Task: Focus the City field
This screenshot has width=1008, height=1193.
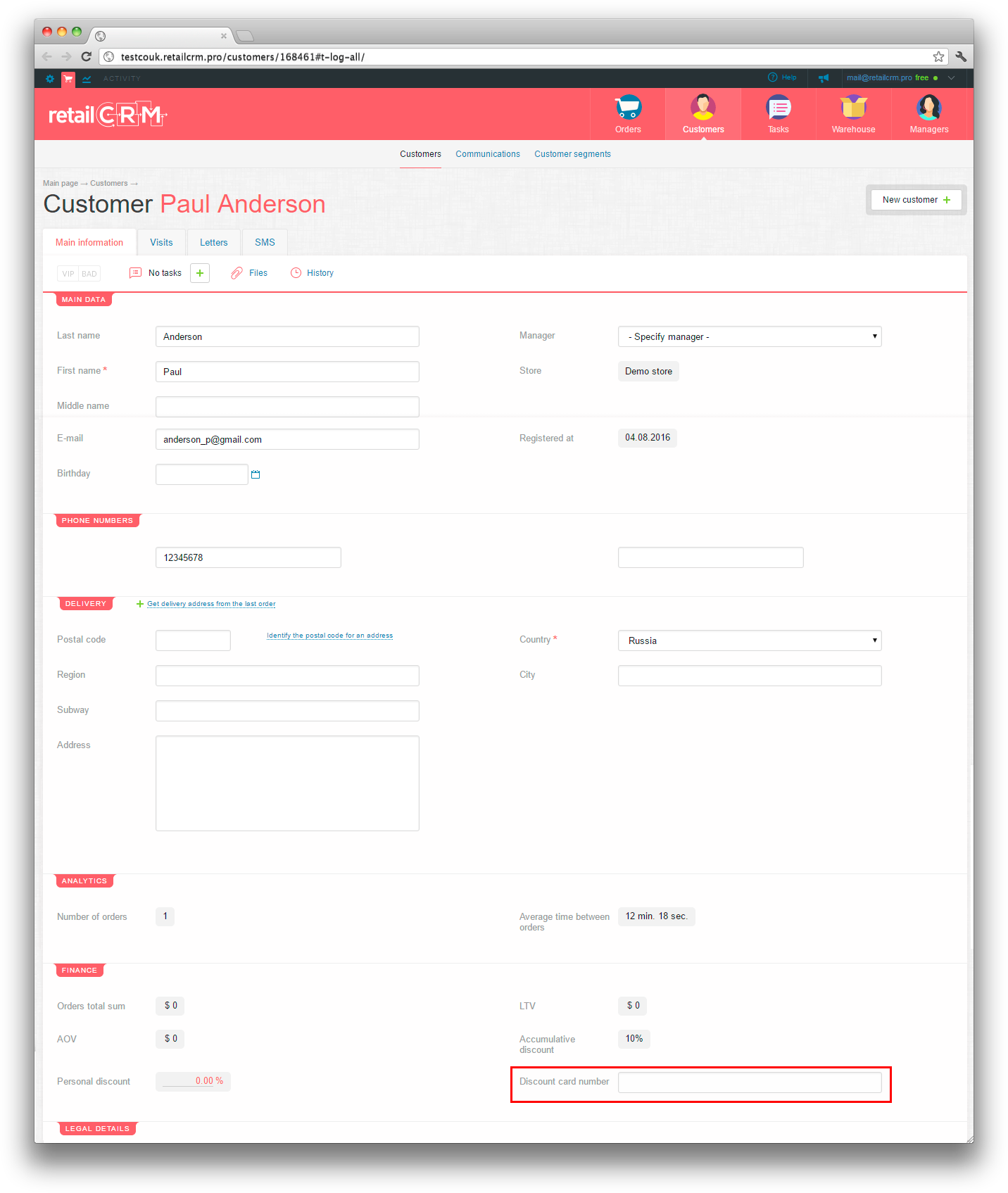Action: pos(750,676)
